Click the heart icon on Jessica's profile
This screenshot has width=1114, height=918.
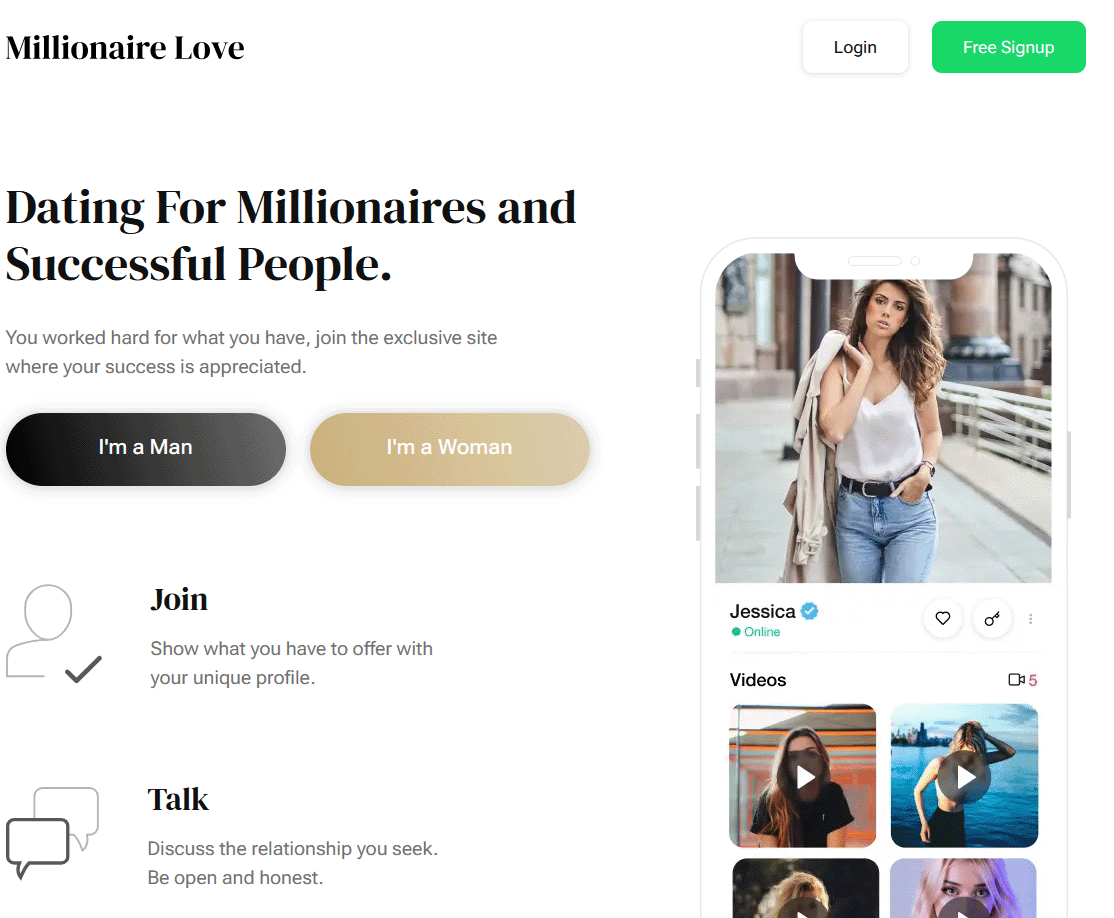[942, 618]
